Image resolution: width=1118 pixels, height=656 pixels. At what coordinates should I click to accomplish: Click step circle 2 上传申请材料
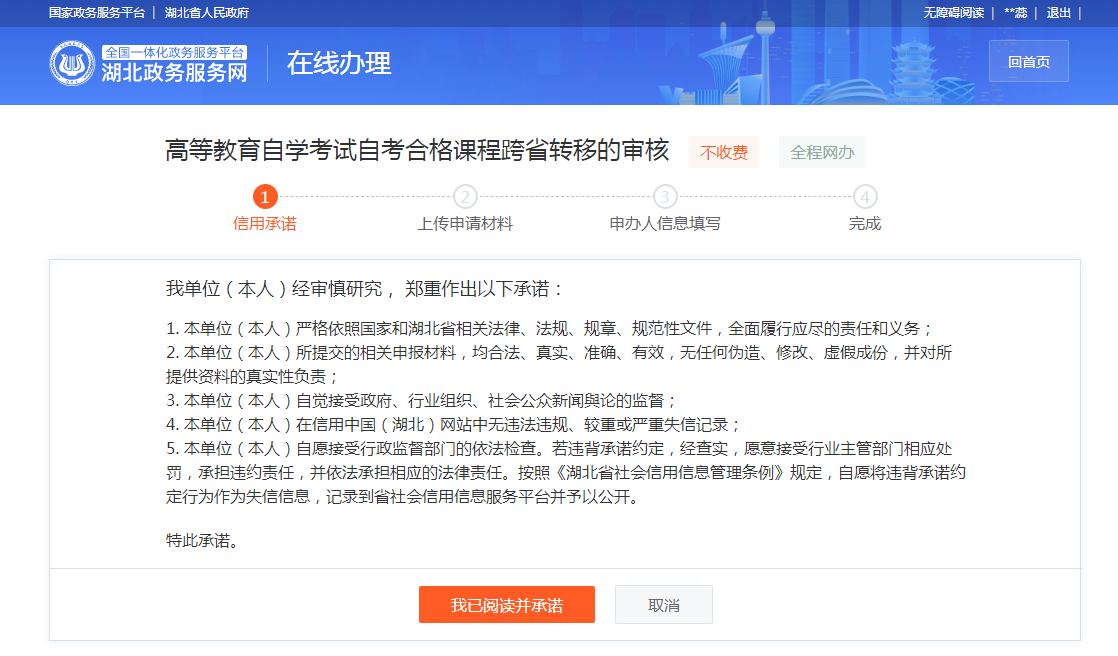click(463, 197)
